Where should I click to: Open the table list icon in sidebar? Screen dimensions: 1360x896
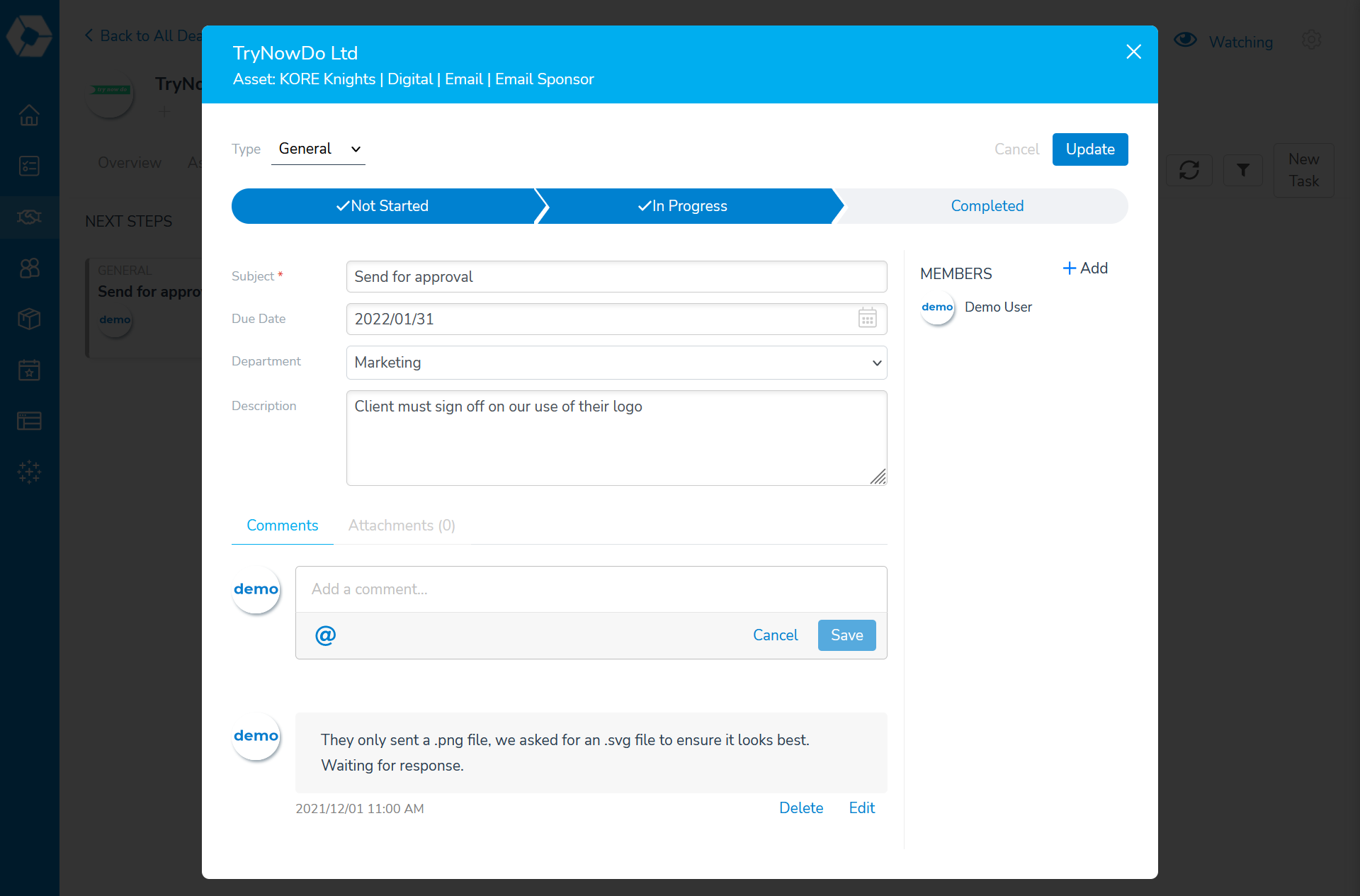[29, 421]
